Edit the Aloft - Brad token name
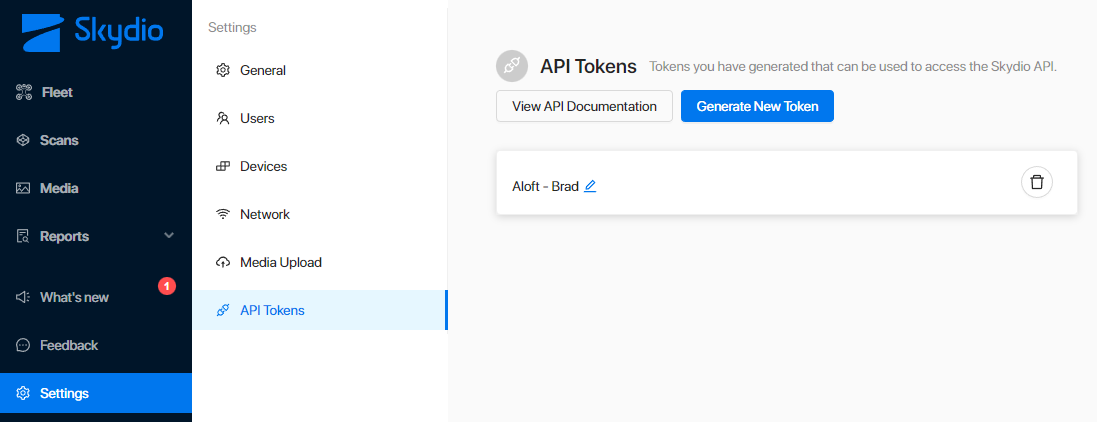The height and width of the screenshot is (422, 1097). [590, 186]
